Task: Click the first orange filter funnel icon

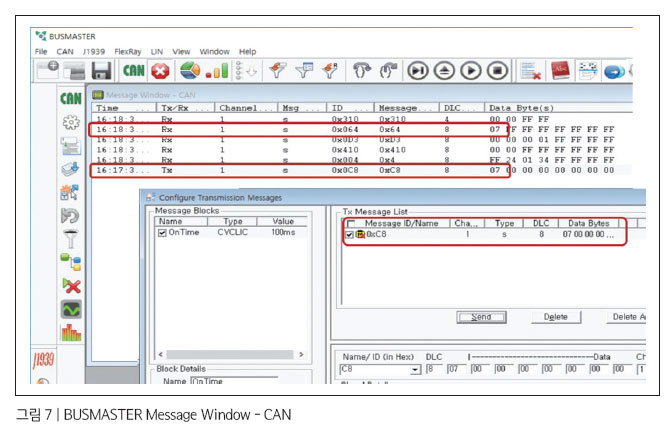Action: point(278,70)
